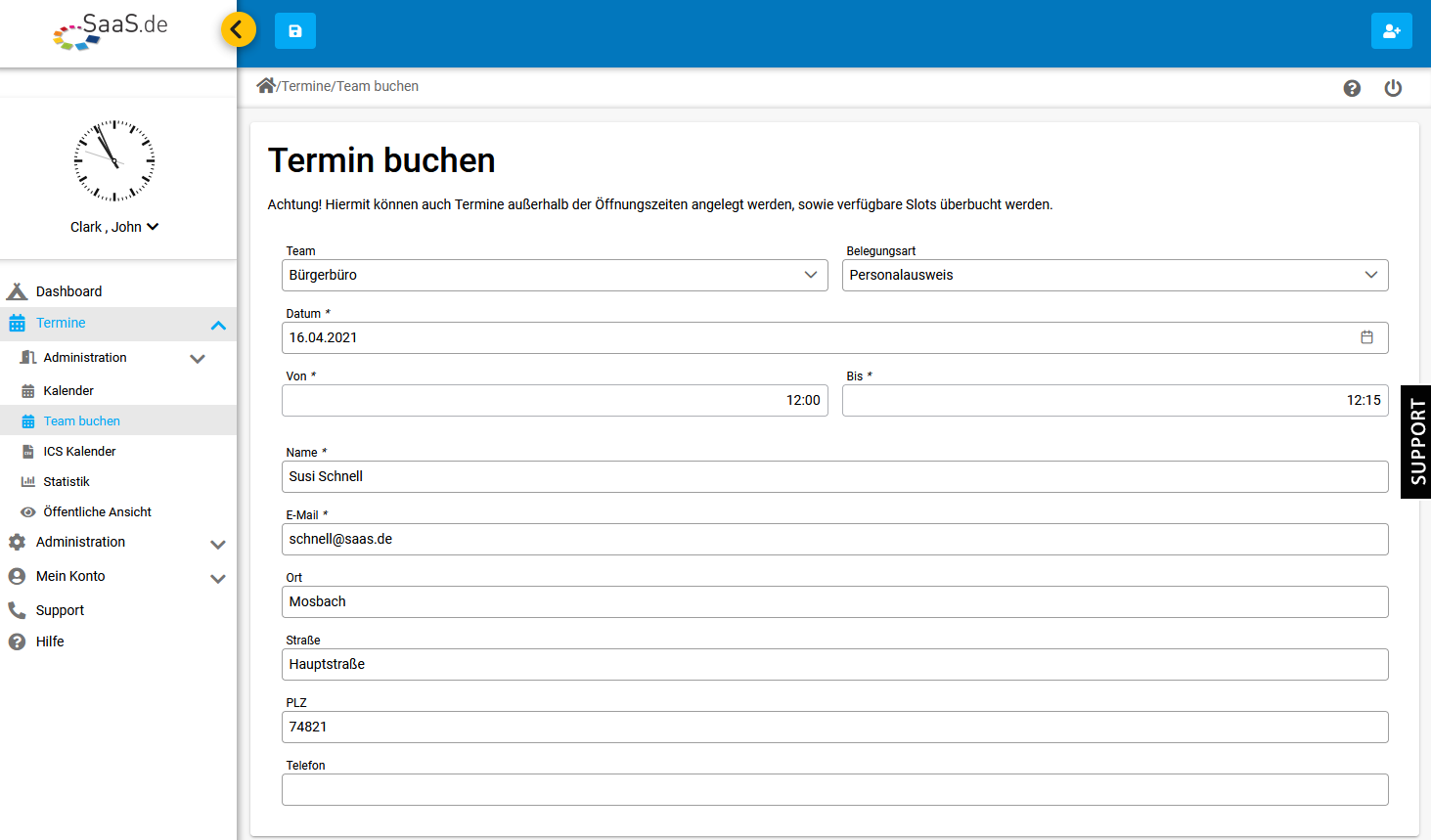Viewport: 1431px width, 840px height.
Task: Click the empty Telefon field
Action: [834, 789]
